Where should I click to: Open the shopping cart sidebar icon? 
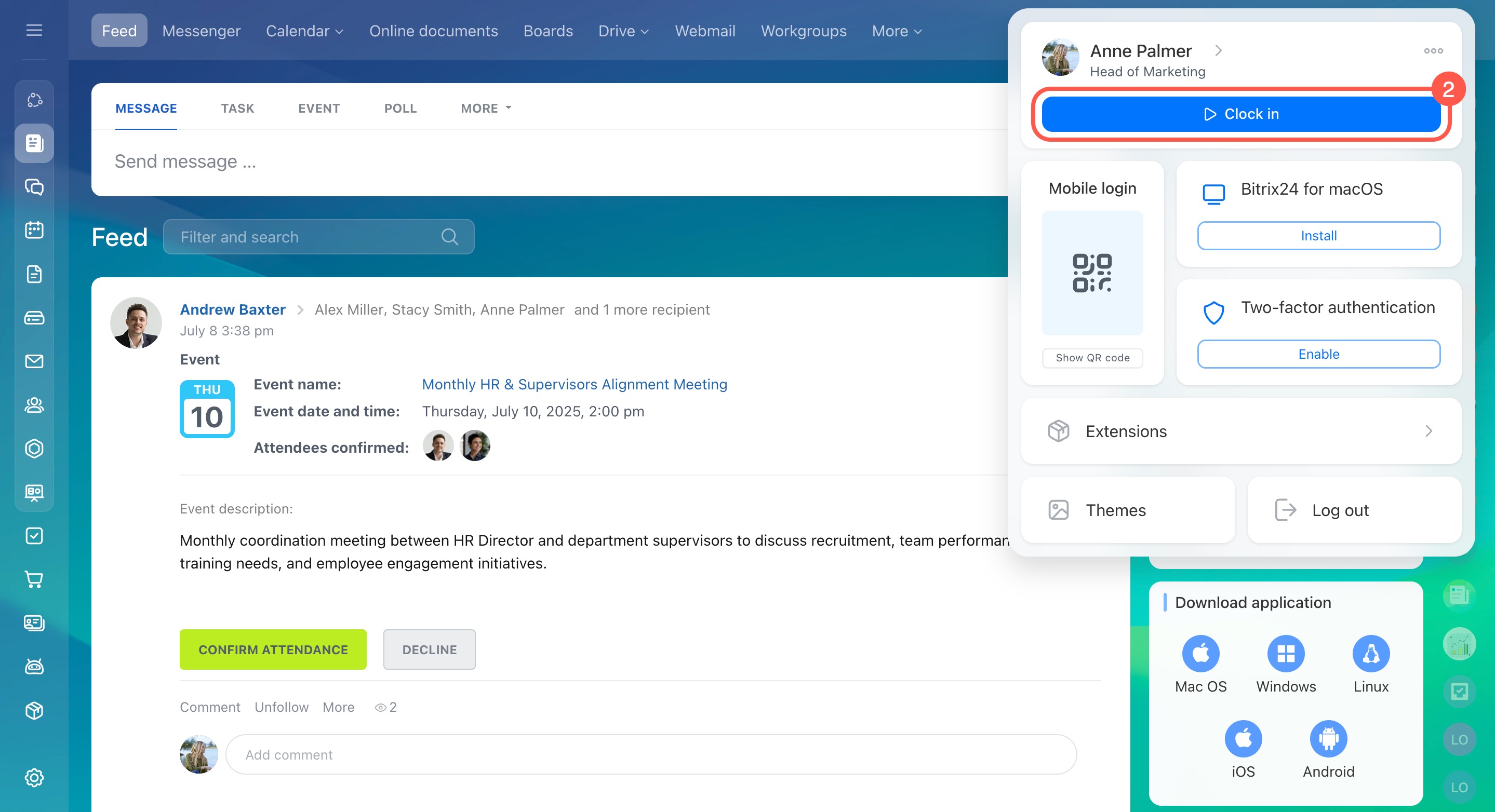pos(34,579)
